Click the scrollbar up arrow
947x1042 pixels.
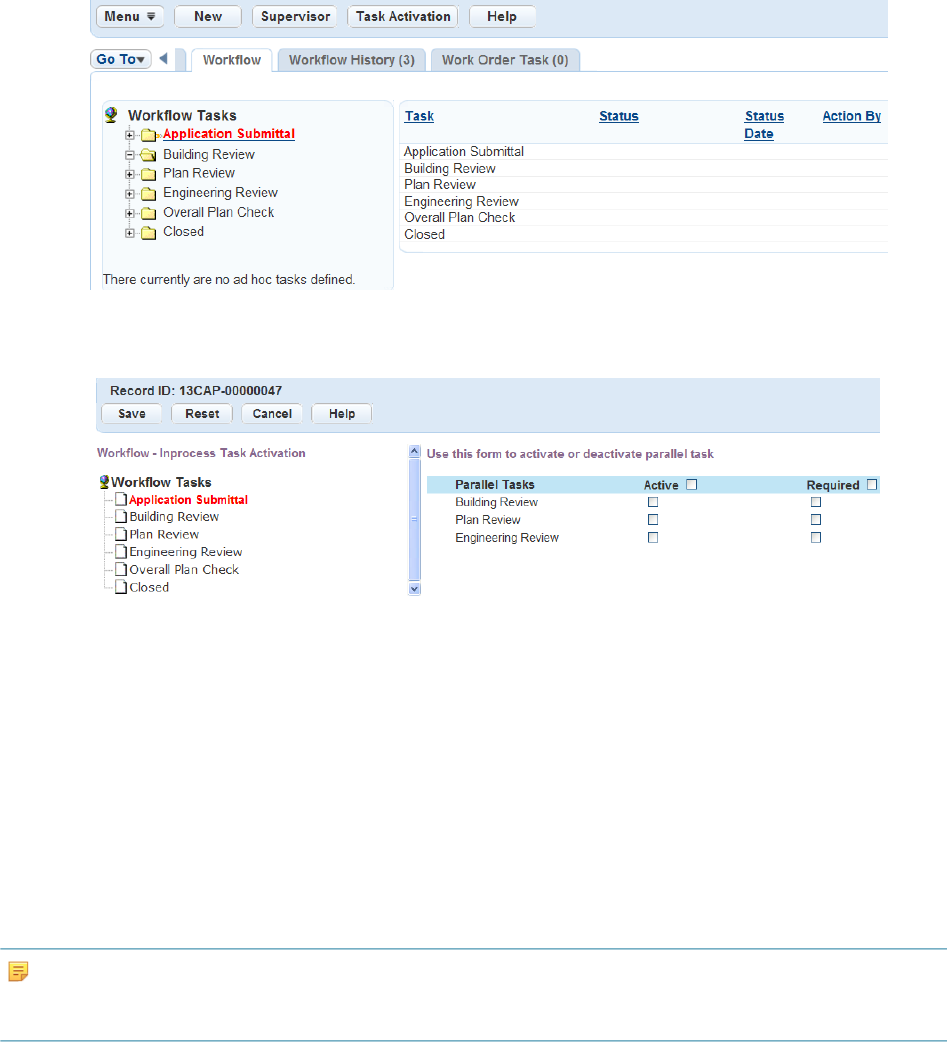415,452
